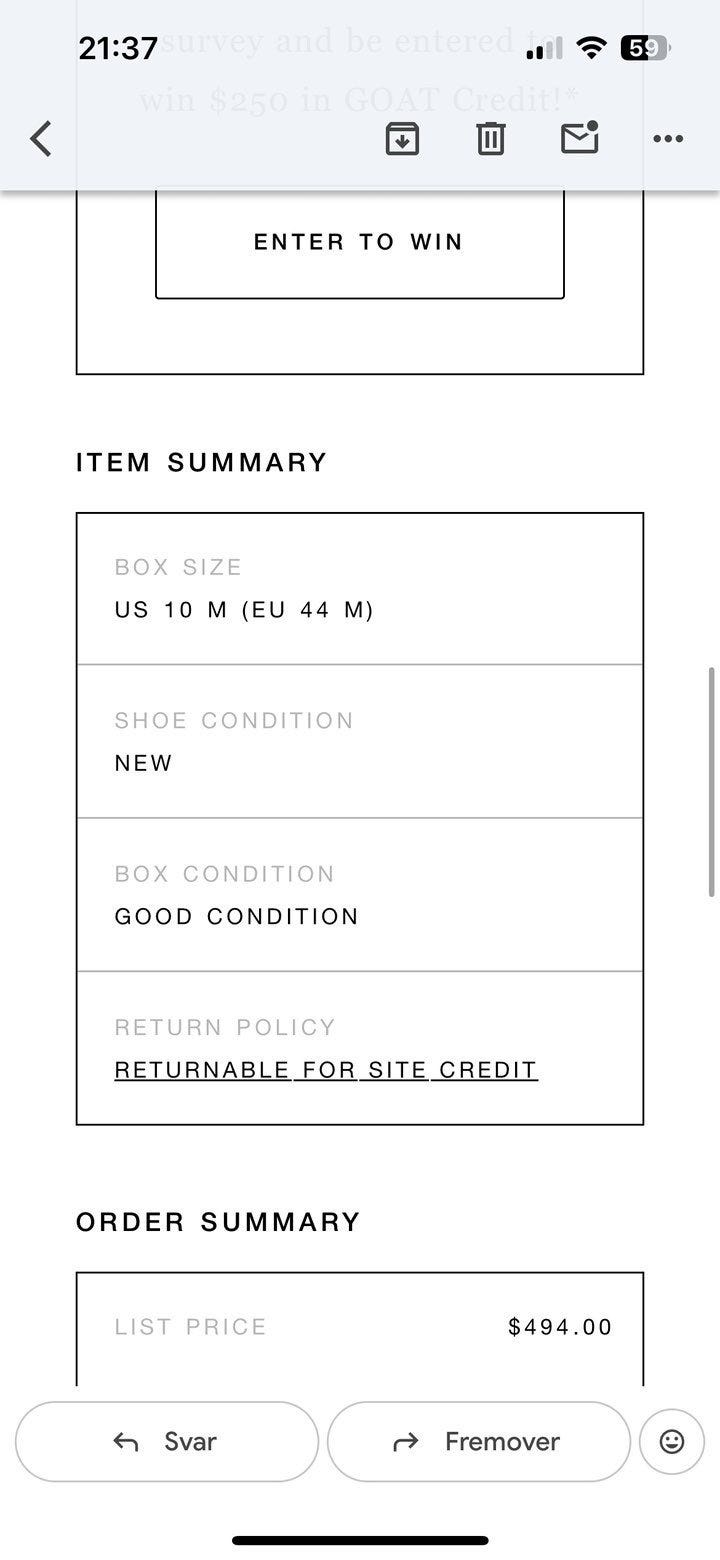Tap the $494.00 list price
The height and width of the screenshot is (1560, 720).
click(560, 1327)
